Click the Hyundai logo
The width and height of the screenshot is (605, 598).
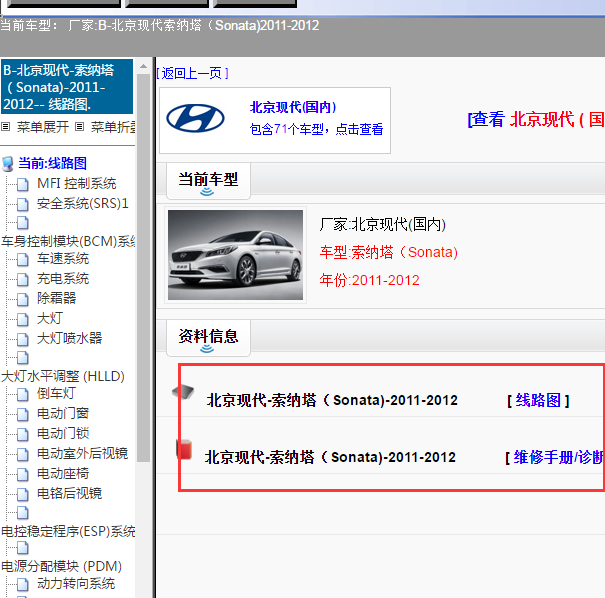click(x=195, y=118)
